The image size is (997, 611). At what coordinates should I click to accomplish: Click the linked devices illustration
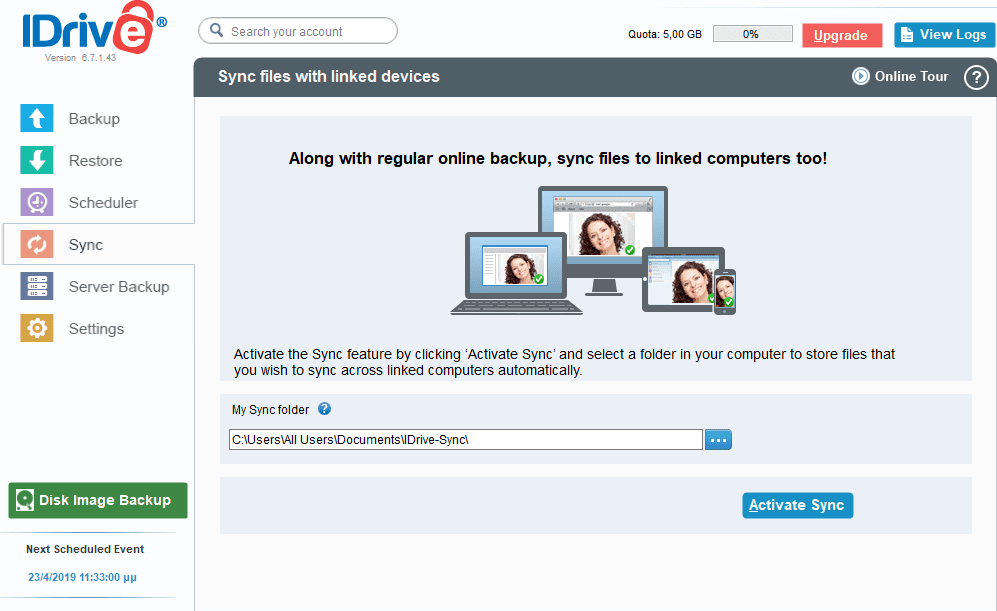(x=593, y=251)
